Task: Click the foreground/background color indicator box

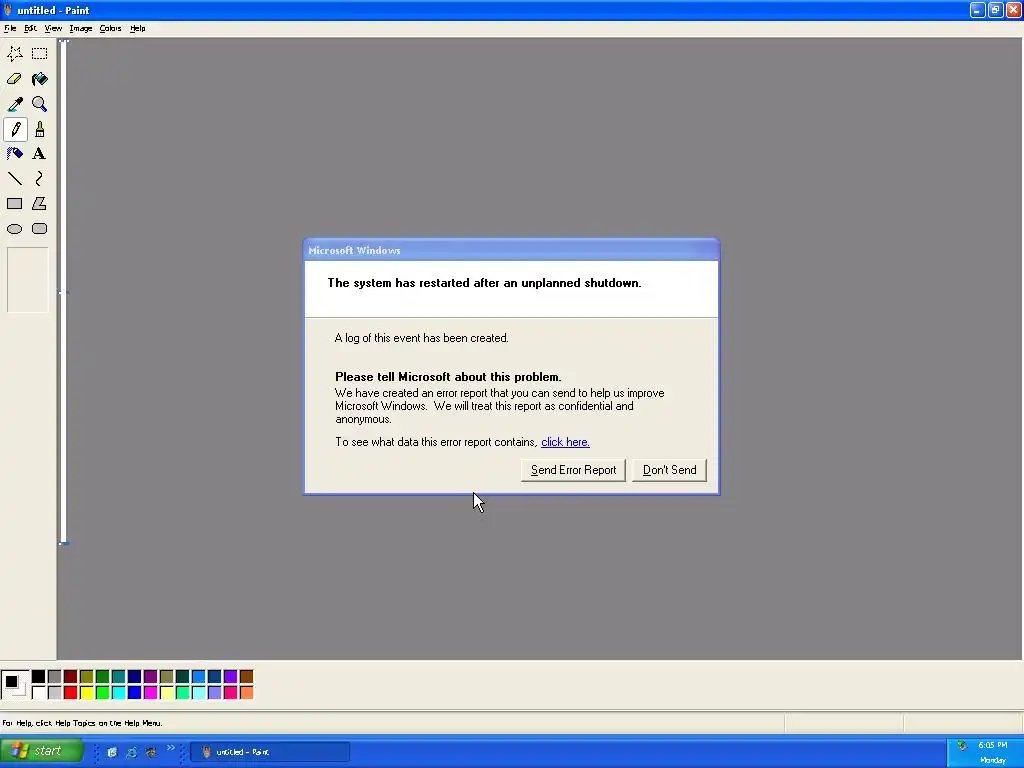Action: (14, 684)
